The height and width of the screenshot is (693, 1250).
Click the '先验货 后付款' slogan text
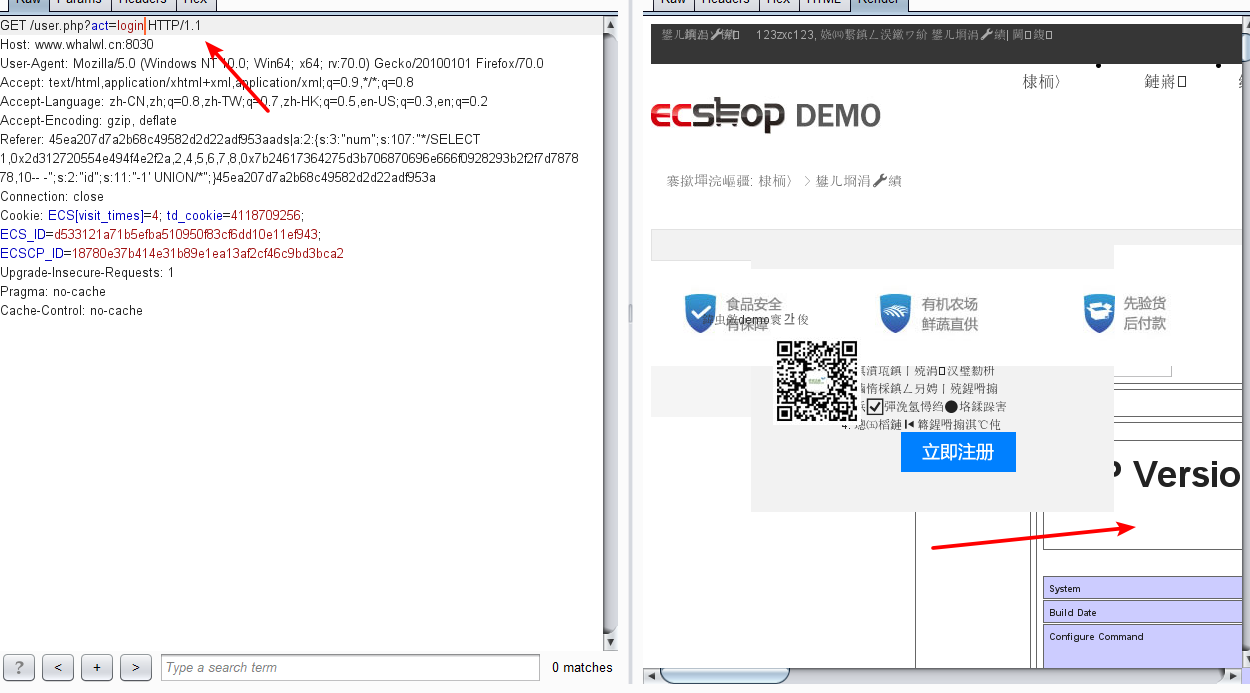point(1144,313)
